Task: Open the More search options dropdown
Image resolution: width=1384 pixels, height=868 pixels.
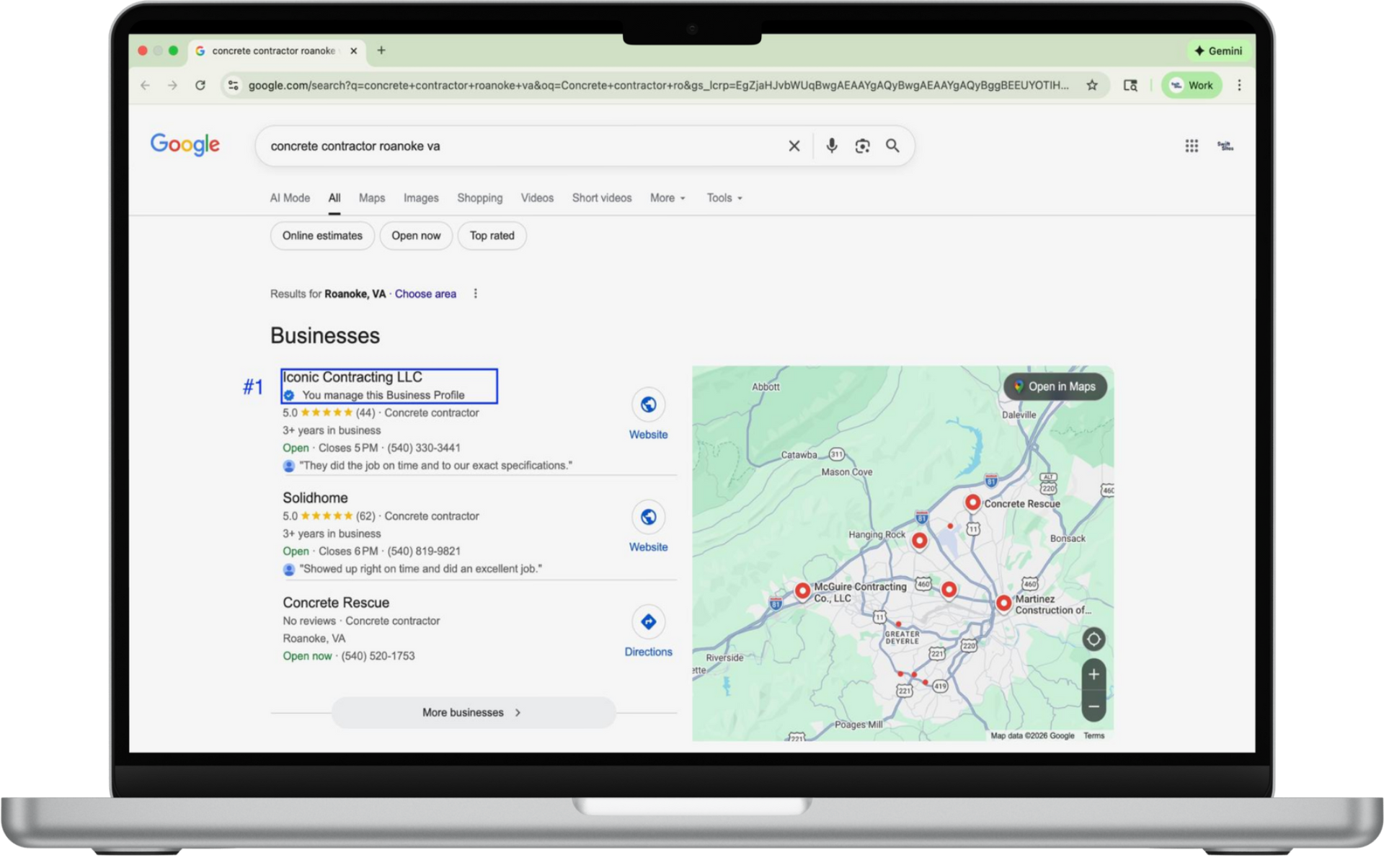Action: (667, 198)
